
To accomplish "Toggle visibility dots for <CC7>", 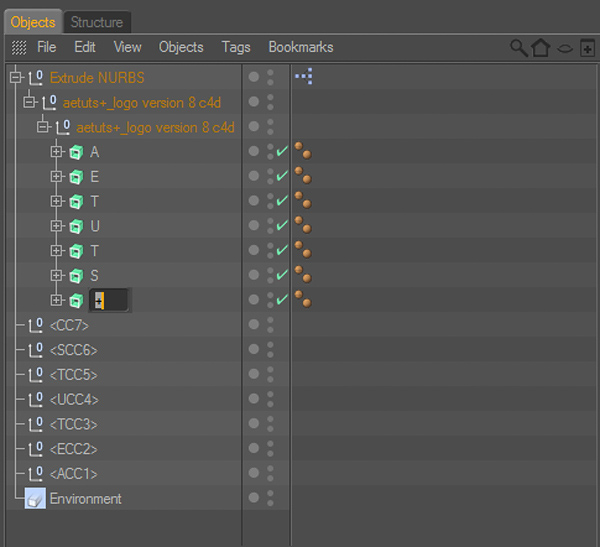I will pos(270,325).
